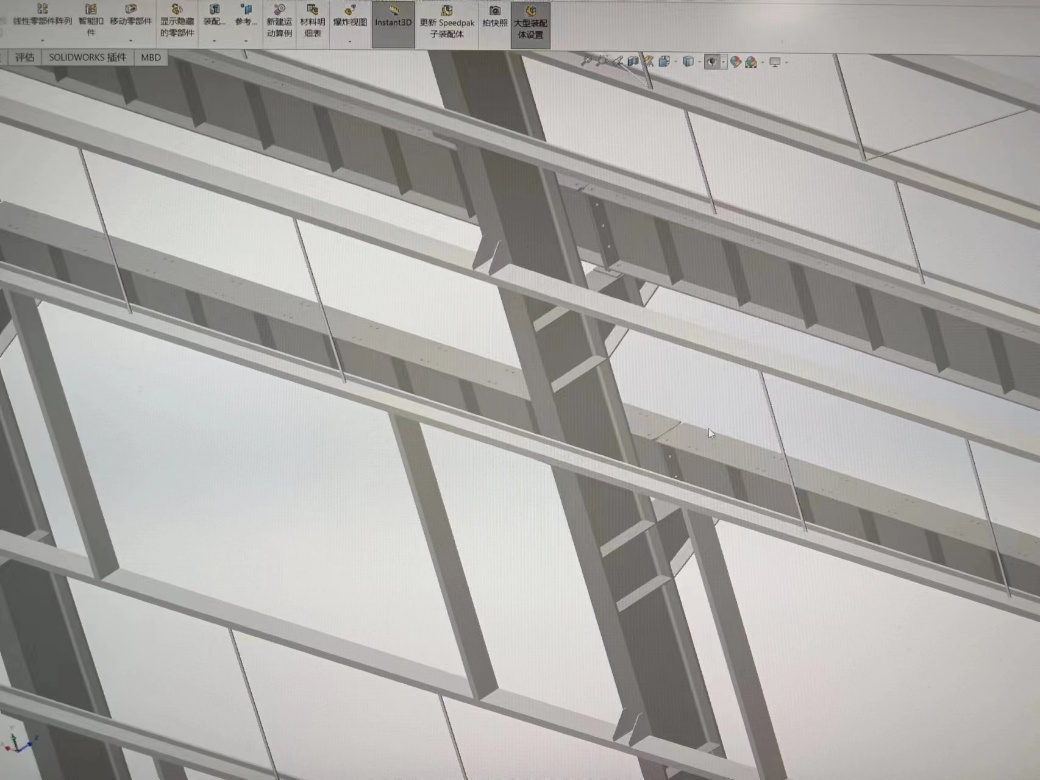Screen dimensions: 1040x780
Task: Create a New Motion Study (新建运动算例)
Action: (279, 21)
